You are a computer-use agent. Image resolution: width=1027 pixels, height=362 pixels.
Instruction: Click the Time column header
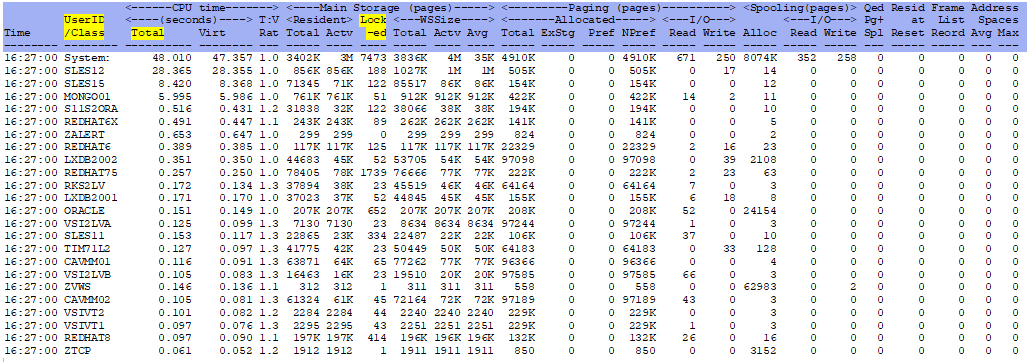[x=16, y=31]
